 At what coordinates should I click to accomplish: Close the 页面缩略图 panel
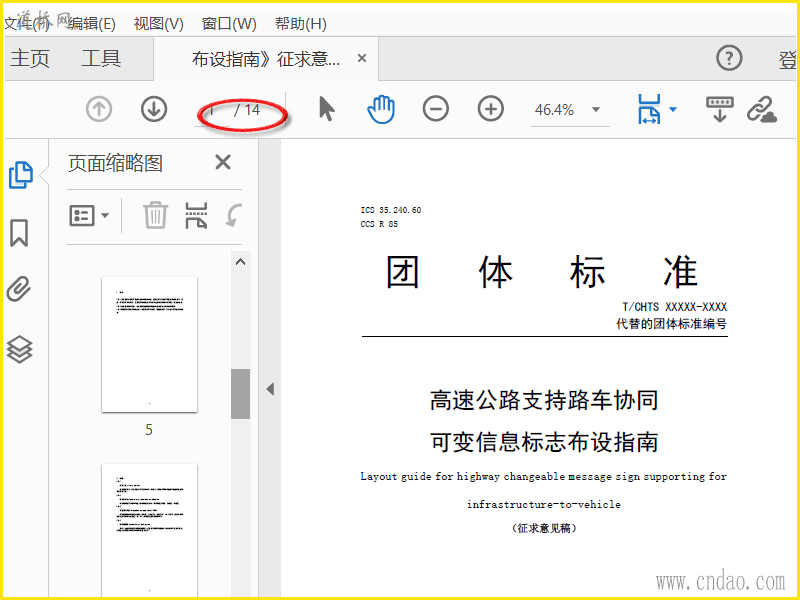pyautogui.click(x=223, y=163)
